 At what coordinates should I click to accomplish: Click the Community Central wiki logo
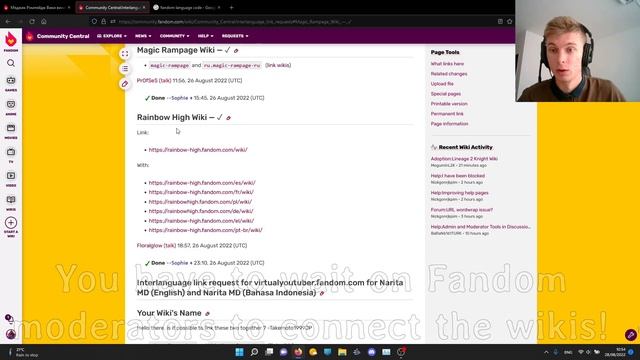click(x=29, y=36)
